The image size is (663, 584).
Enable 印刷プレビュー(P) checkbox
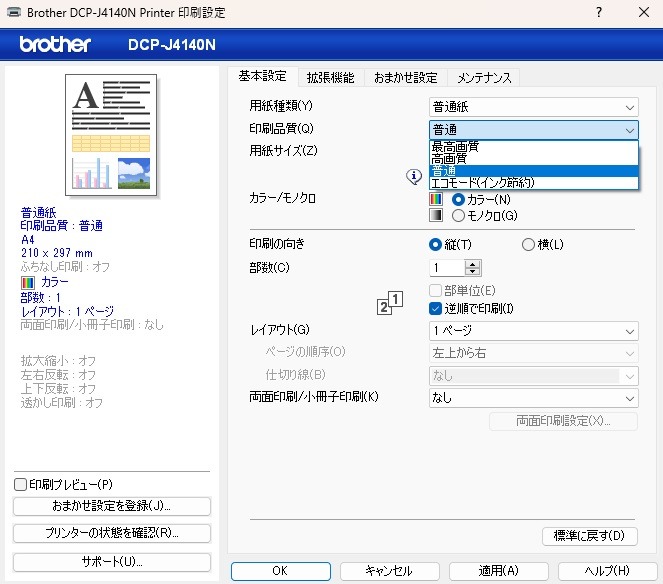click(20, 484)
